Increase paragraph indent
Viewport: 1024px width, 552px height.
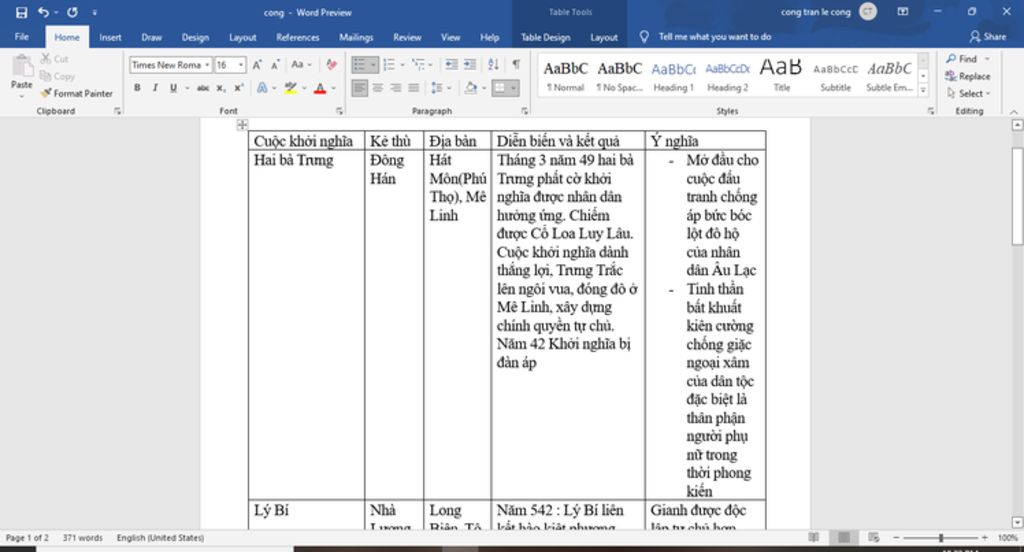pyautogui.click(x=470, y=64)
